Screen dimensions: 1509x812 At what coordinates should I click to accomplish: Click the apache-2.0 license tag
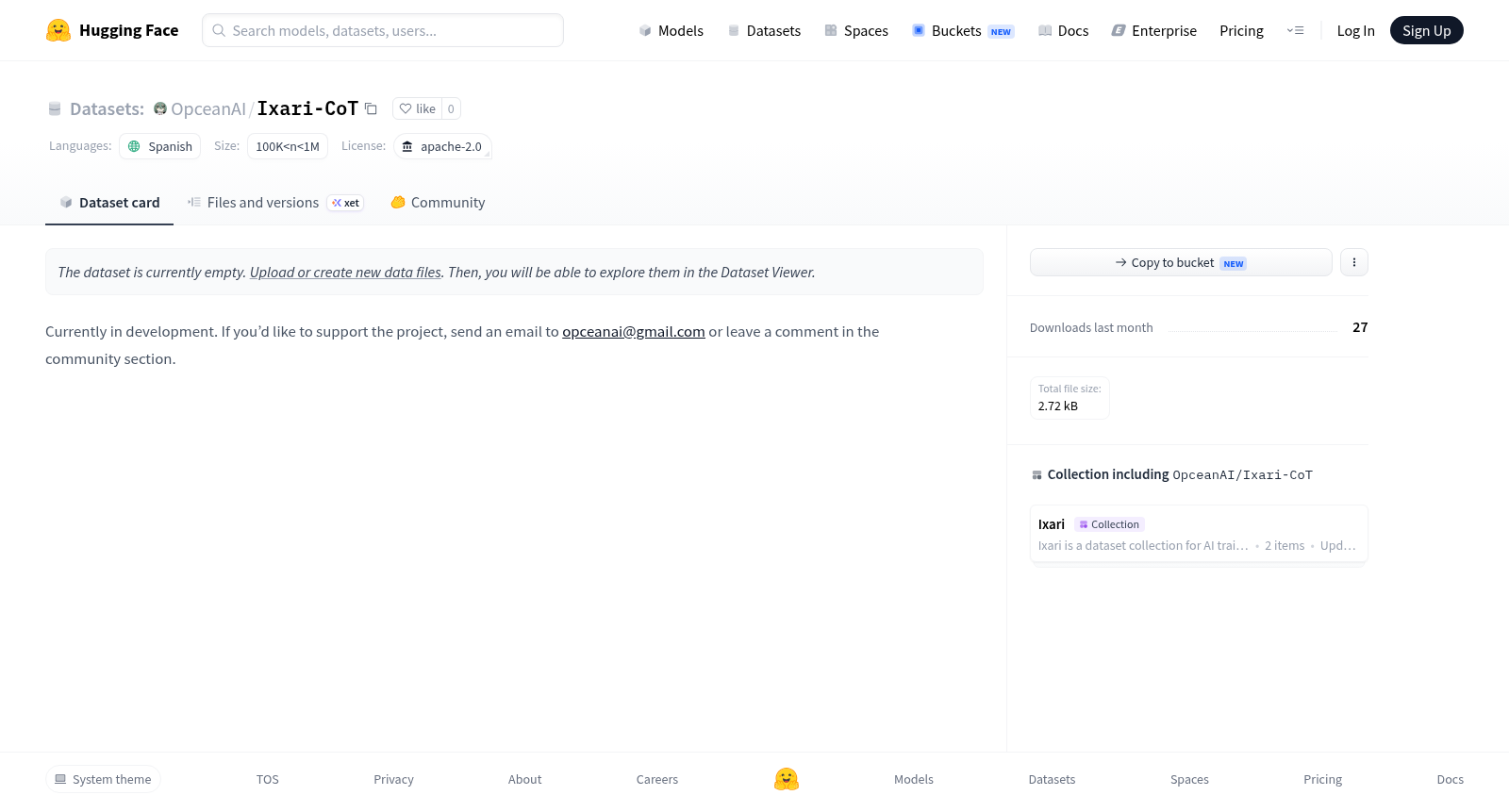point(442,146)
